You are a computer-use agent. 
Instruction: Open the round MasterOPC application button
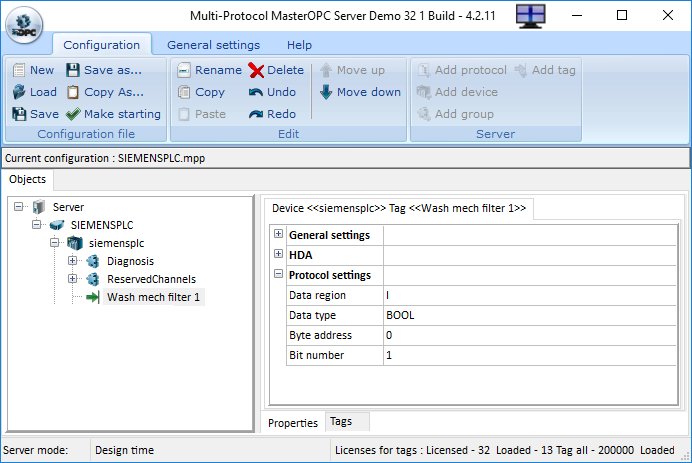pos(24,25)
